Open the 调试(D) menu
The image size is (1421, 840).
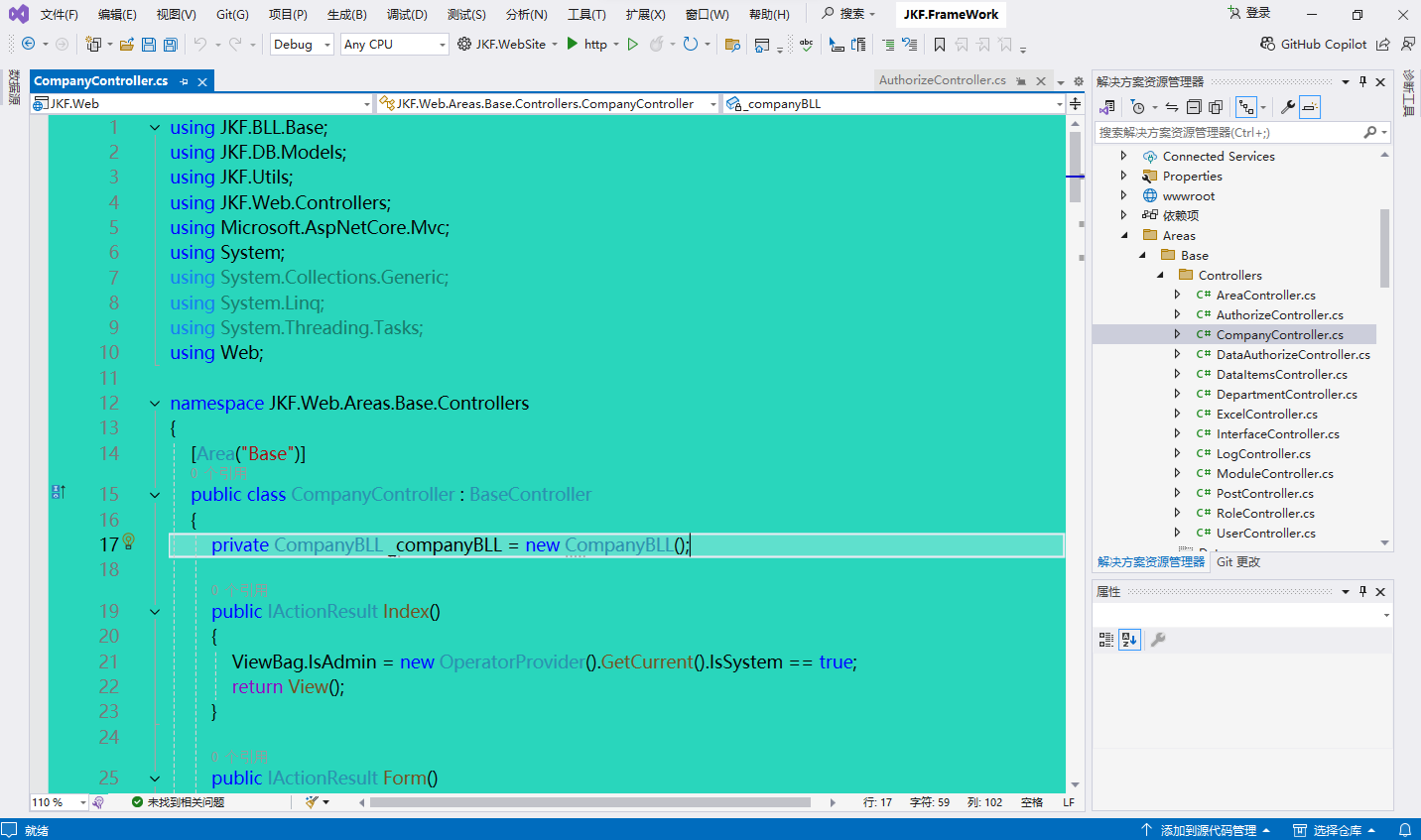(407, 14)
